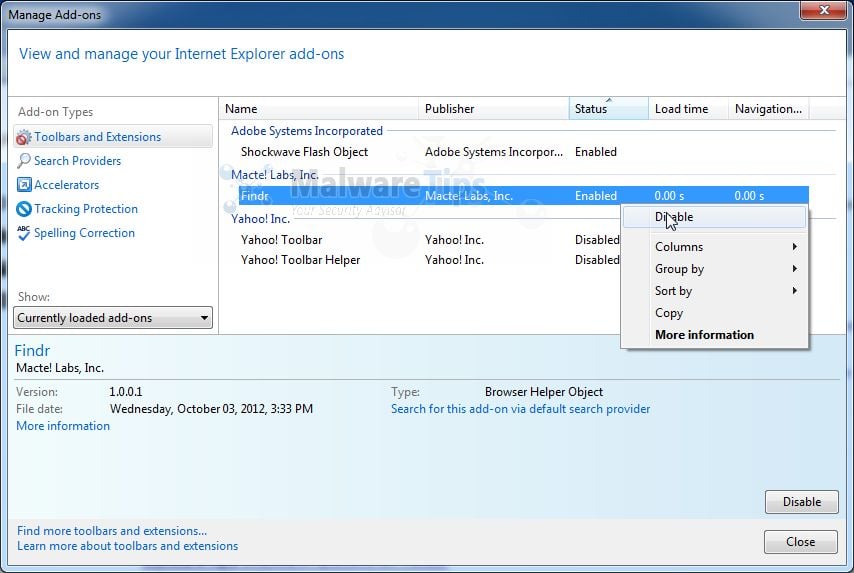Viewport: 854px width, 573px height.
Task: Click the Close button
Action: (801, 542)
